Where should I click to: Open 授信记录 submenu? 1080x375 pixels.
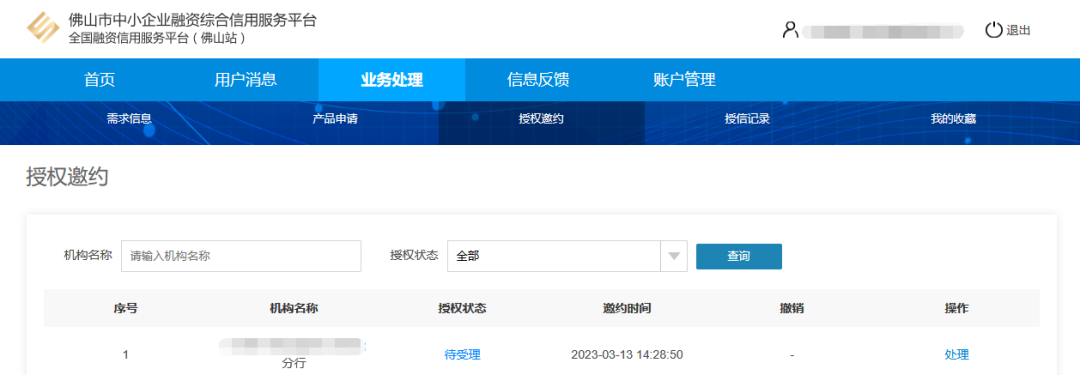(747, 119)
